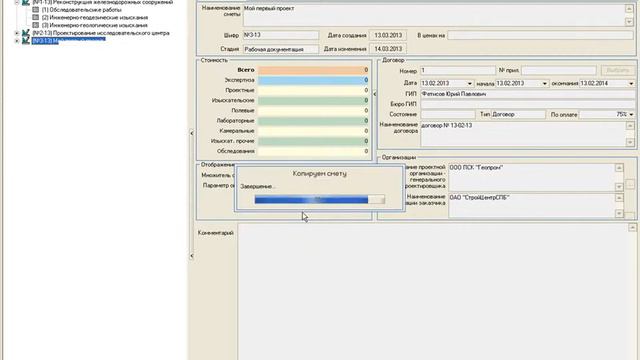Click the Лабораторные cost field
The image size is (640, 360).
tap(313, 121)
